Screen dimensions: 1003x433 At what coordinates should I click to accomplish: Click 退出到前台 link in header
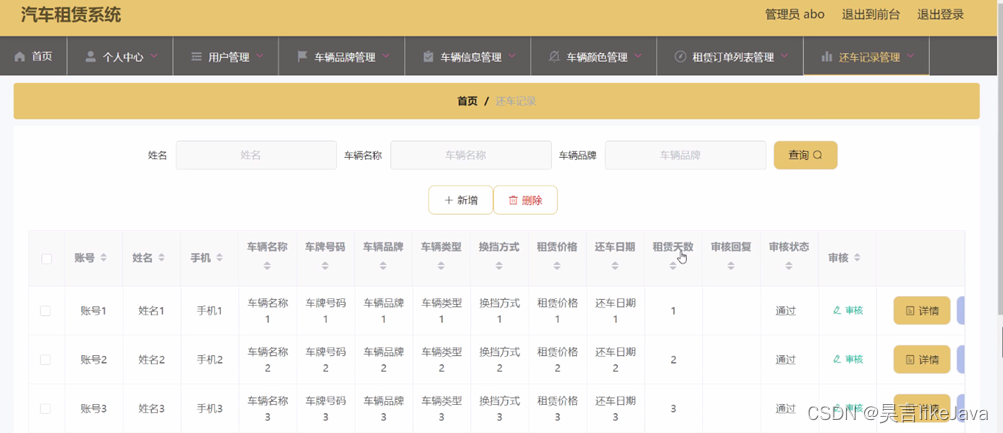pyautogui.click(x=871, y=15)
